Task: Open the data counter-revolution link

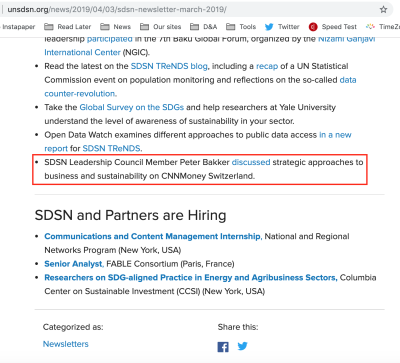Action: tap(80, 94)
